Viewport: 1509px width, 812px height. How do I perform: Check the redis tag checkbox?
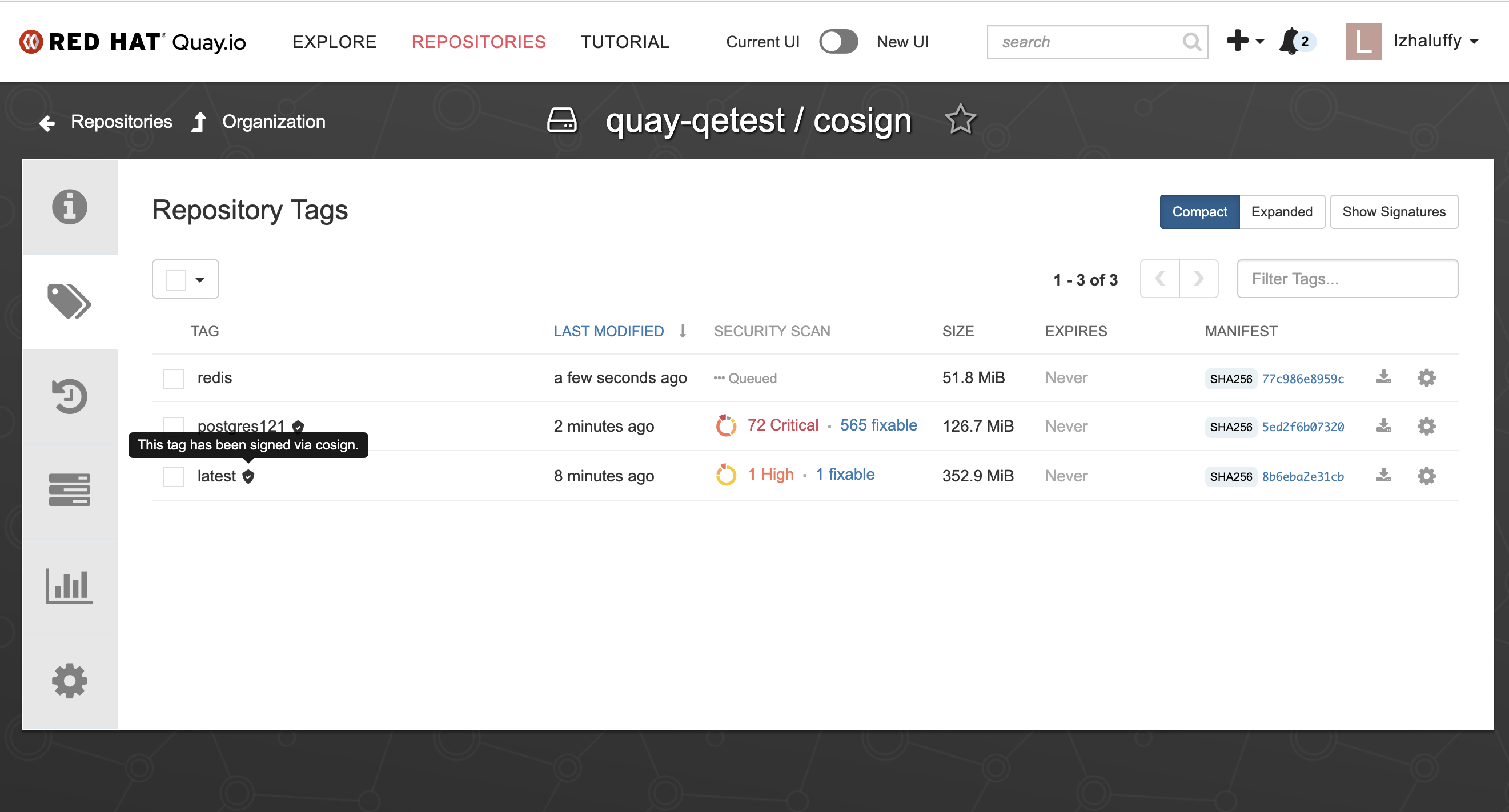[x=174, y=379]
